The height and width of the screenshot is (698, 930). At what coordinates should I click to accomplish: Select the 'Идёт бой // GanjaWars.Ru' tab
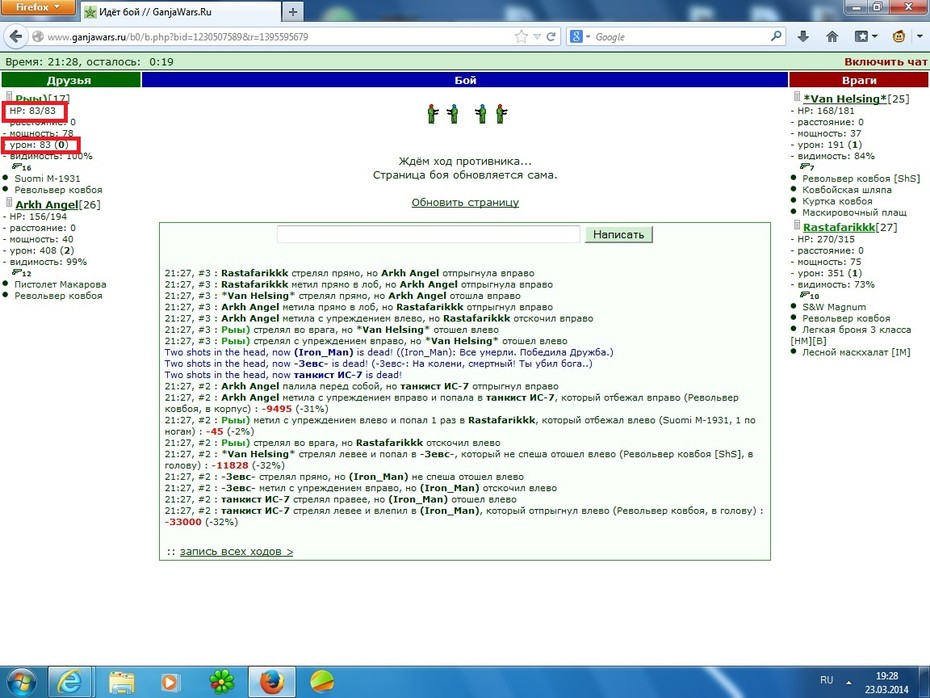point(181,11)
